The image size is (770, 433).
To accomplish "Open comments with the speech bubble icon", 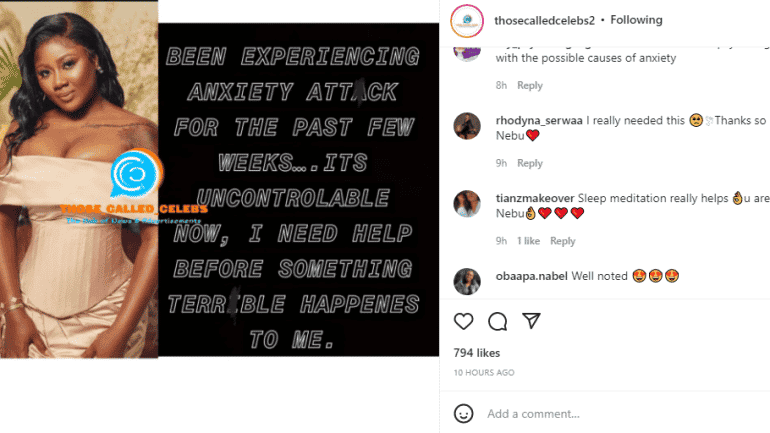I will [x=497, y=322].
